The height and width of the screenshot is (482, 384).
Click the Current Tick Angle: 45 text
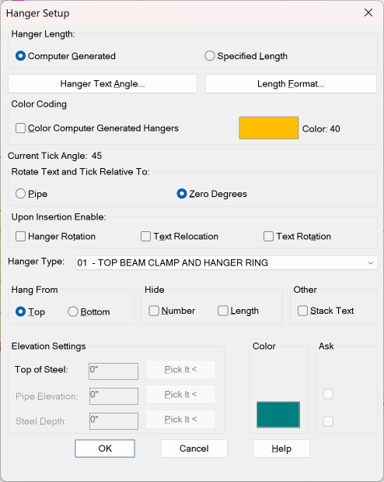click(55, 156)
